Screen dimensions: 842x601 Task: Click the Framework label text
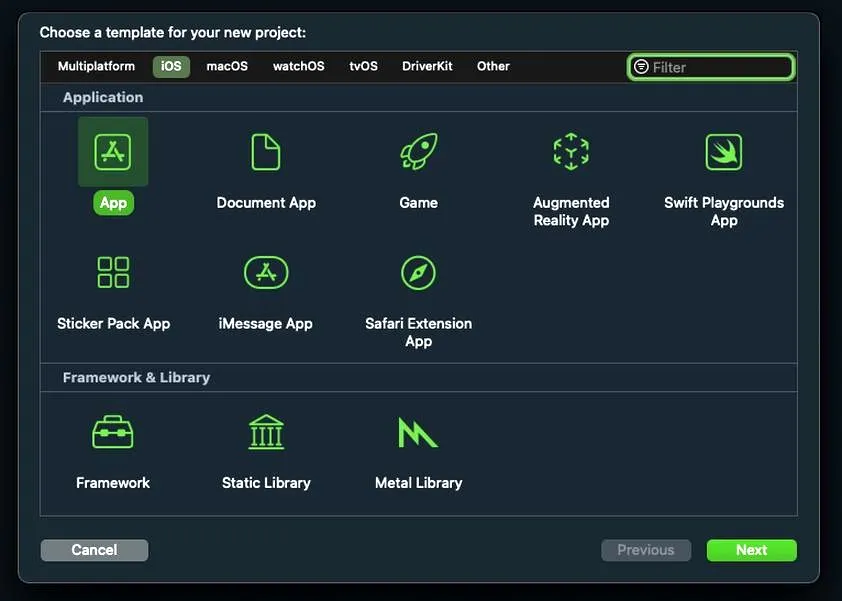tap(113, 483)
